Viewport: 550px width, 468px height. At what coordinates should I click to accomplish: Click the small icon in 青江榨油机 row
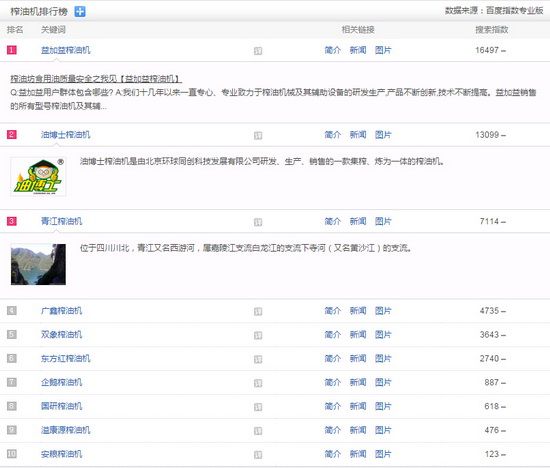tap(258, 222)
